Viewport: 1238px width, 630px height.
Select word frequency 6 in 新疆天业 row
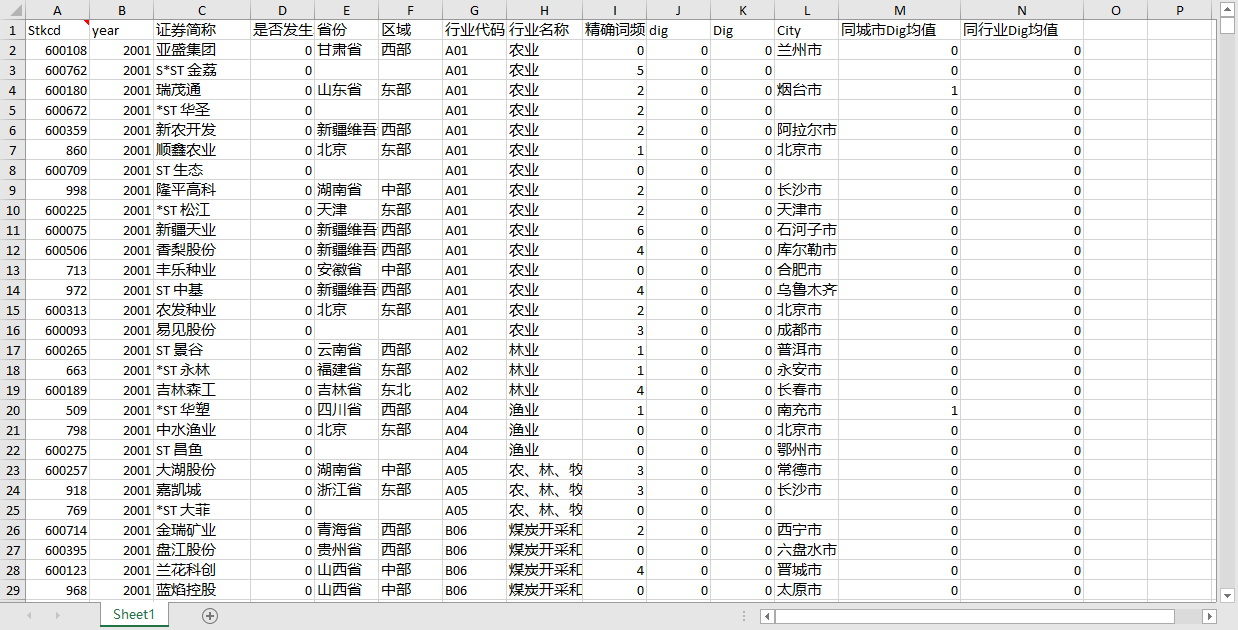pos(614,230)
